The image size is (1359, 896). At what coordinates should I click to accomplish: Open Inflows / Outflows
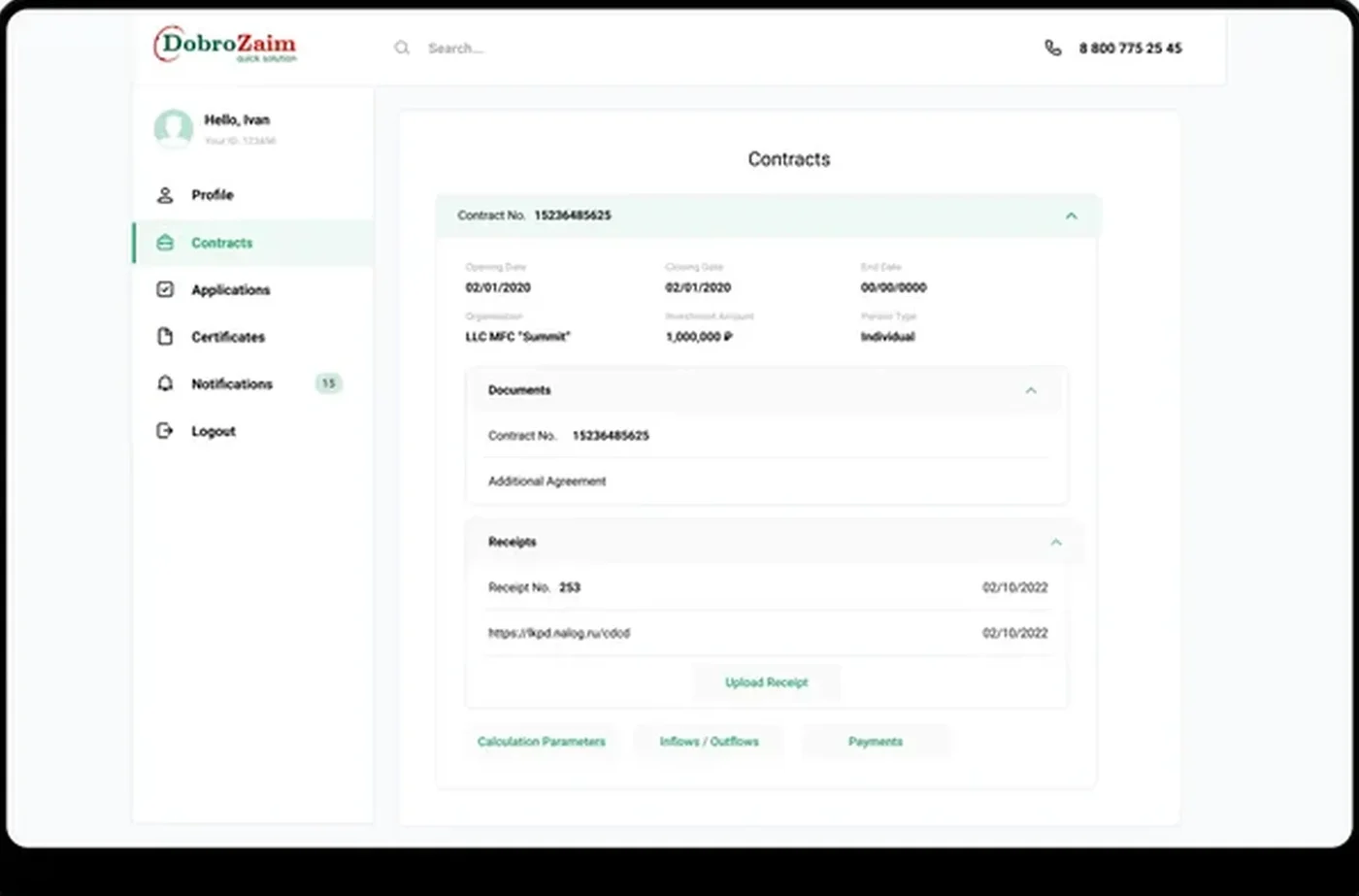(710, 742)
